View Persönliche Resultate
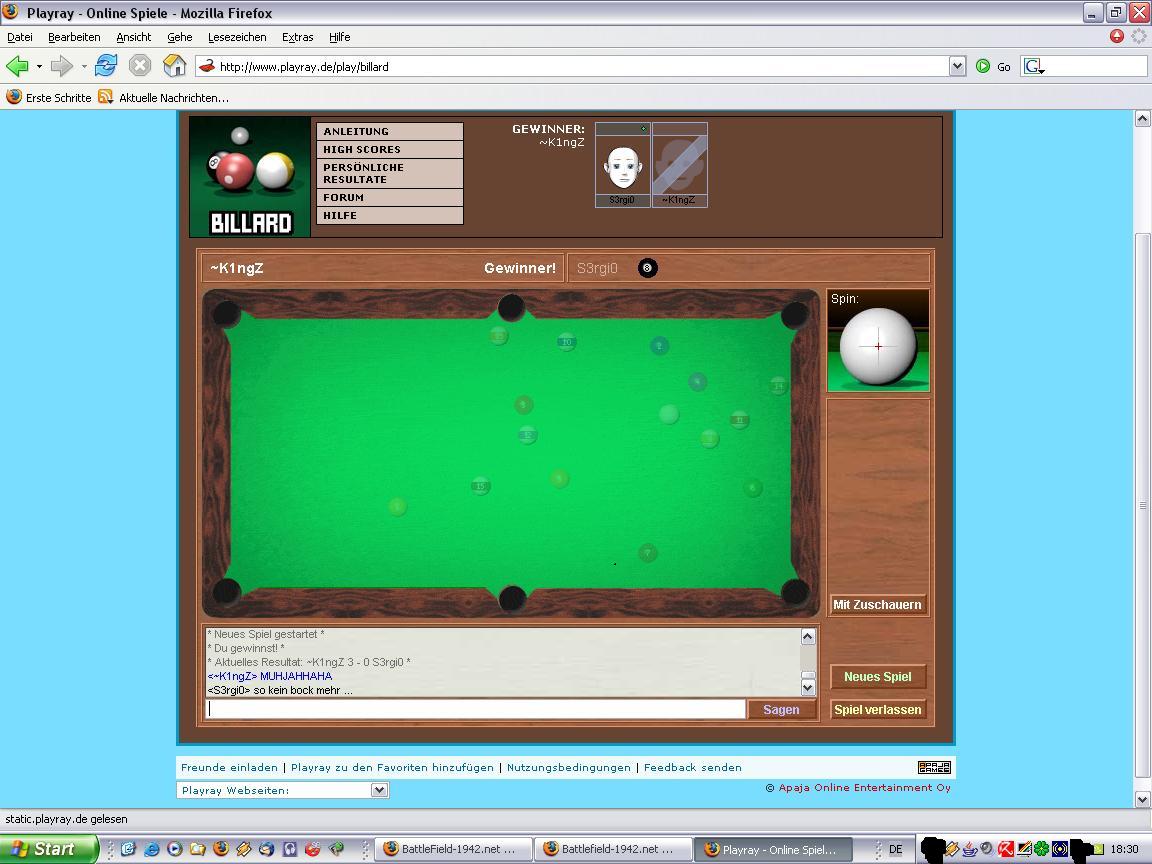Screen dimensions: 1152x864 coord(390,173)
